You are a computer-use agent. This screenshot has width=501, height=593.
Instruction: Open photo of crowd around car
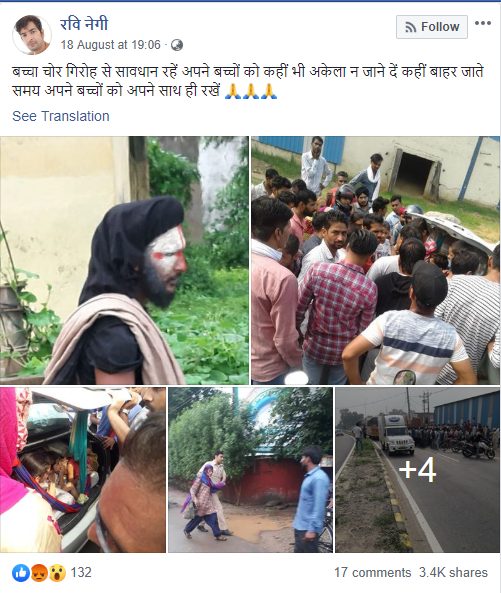(x=375, y=260)
